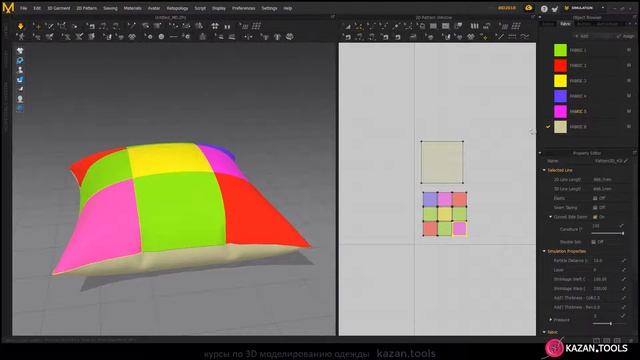This screenshot has height=360, width=640.
Task: Click the pause-shaped icon in 3D toolbar
Action: click(x=227, y=27)
